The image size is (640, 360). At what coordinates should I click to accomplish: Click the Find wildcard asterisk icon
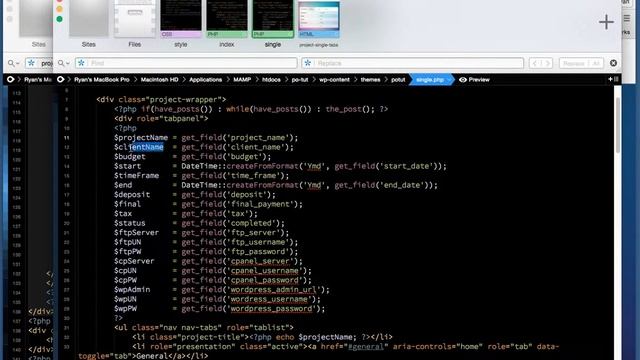pyautogui.click(x=81, y=63)
